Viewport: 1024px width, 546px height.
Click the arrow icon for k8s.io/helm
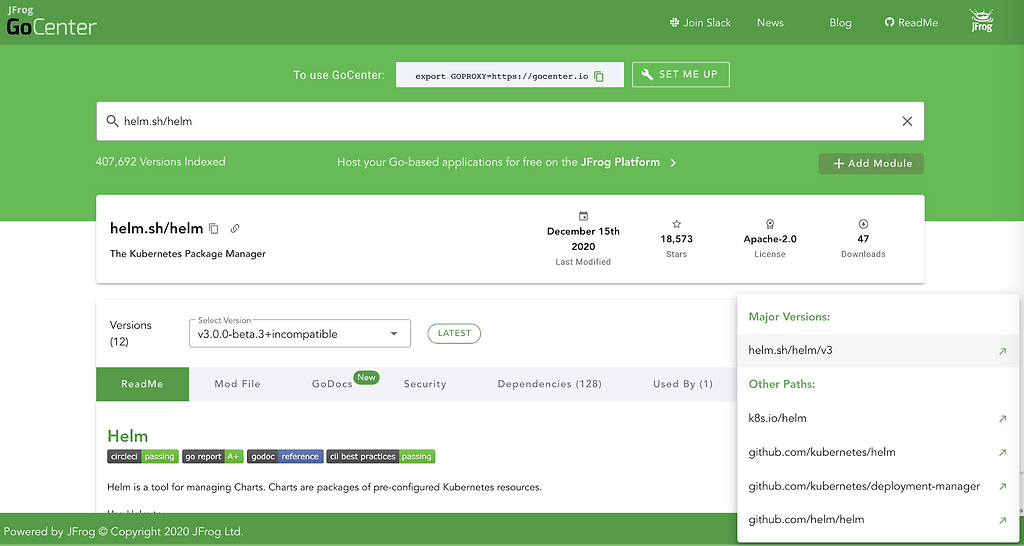coord(1002,419)
